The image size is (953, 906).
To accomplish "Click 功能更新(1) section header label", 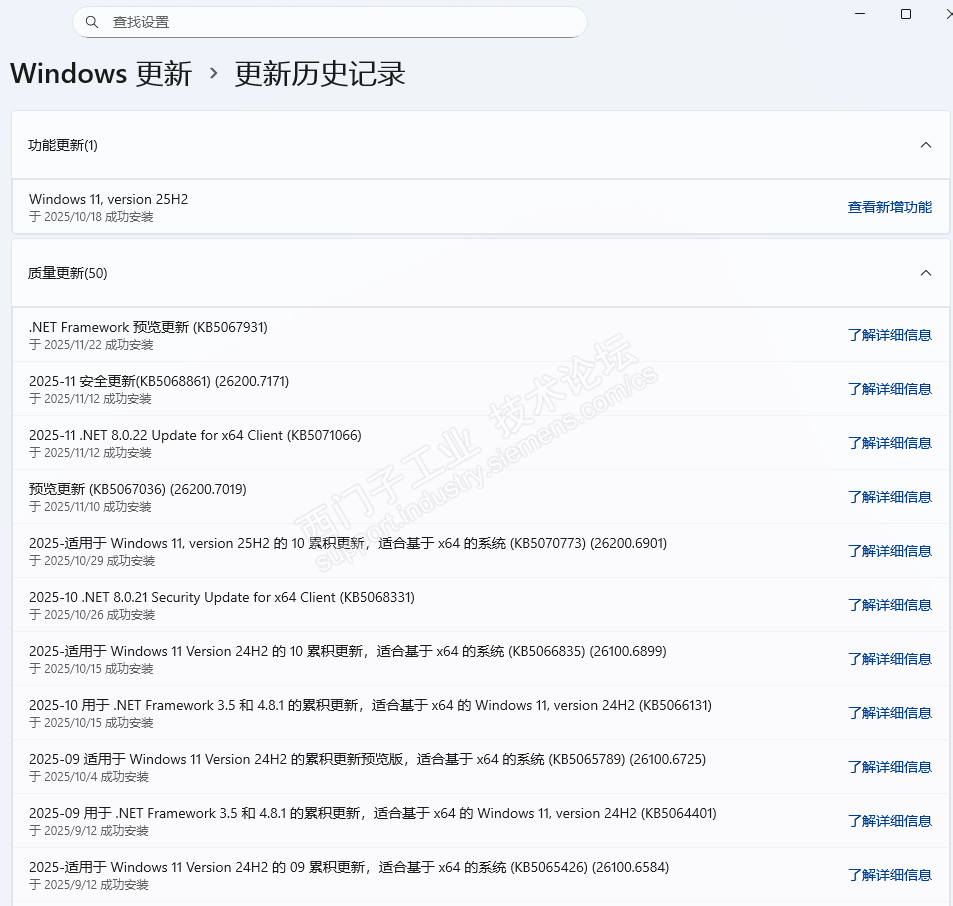I will click(63, 145).
